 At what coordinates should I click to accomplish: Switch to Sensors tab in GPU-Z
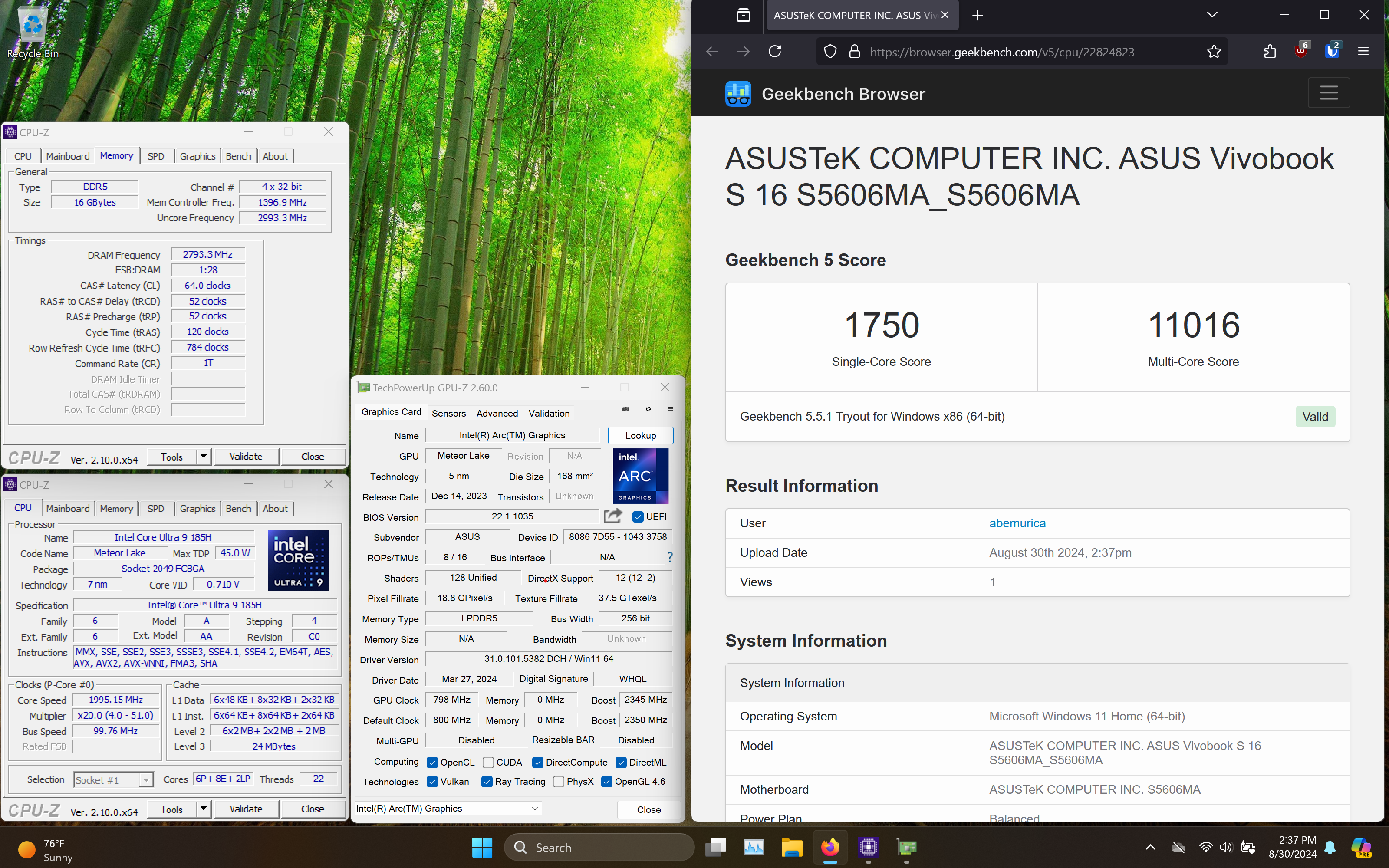pyautogui.click(x=449, y=413)
